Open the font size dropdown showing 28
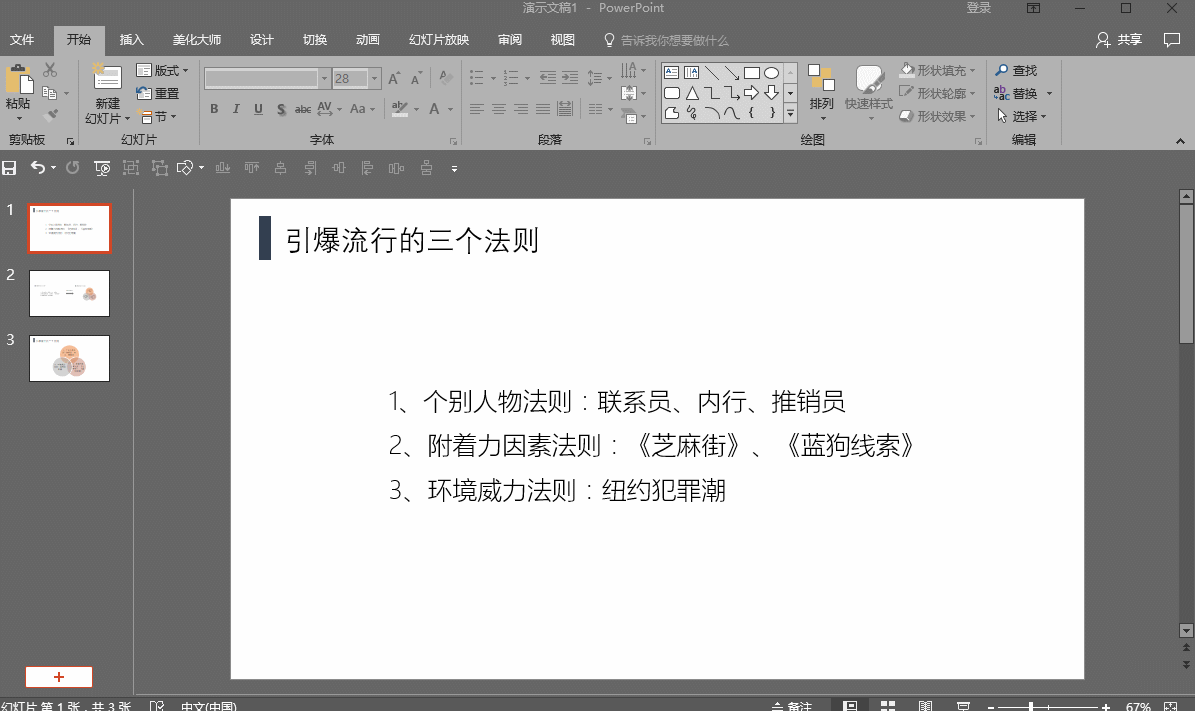The image size is (1195, 711). (375, 78)
